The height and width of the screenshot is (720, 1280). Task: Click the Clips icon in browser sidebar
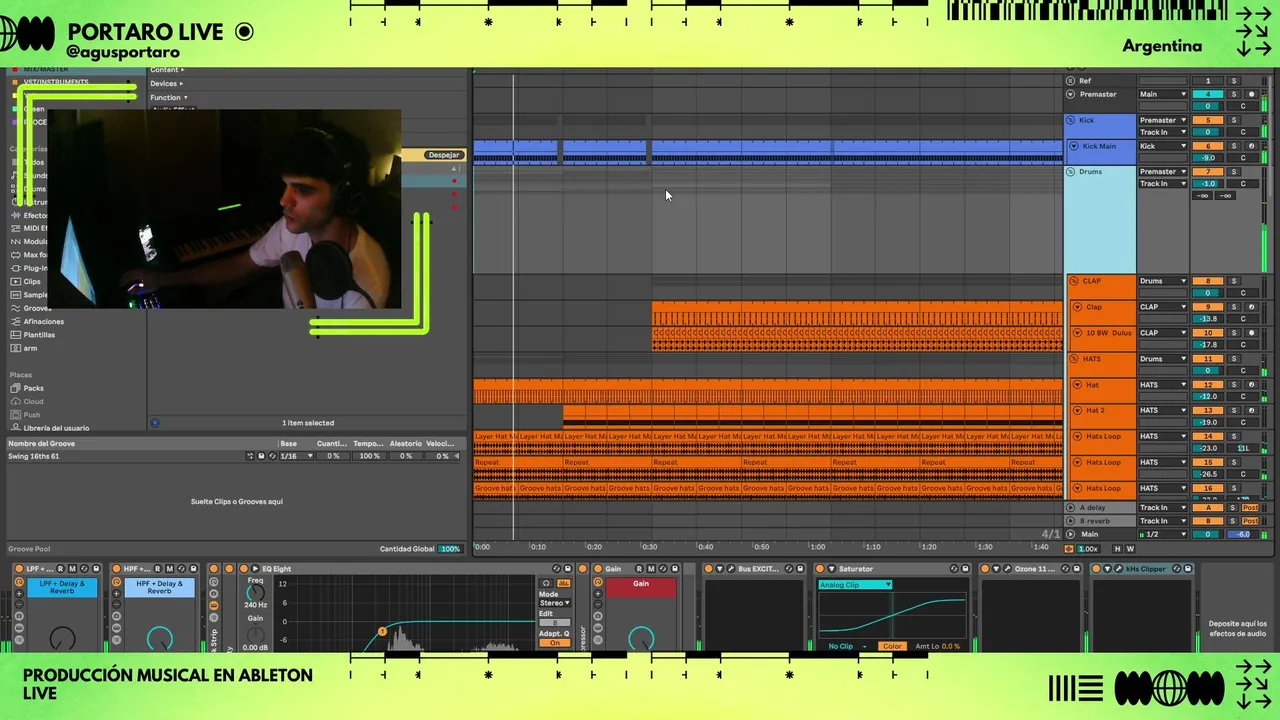(15, 282)
